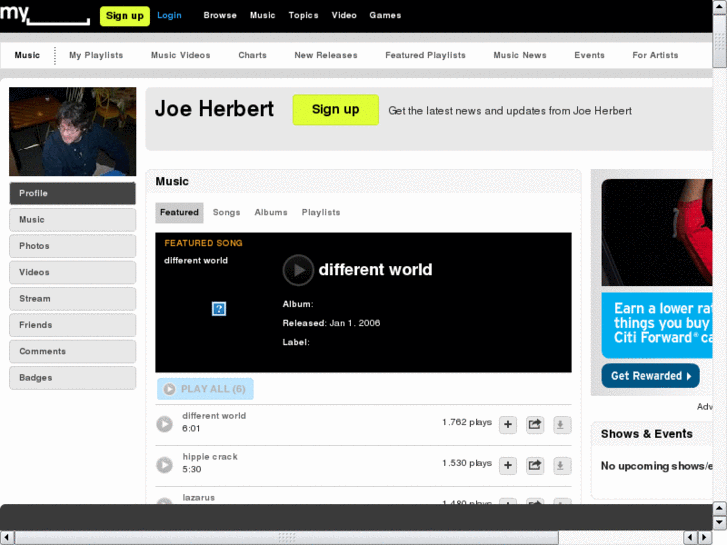Add hippie crack using the plus icon
The image size is (727, 545).
pos(508,466)
